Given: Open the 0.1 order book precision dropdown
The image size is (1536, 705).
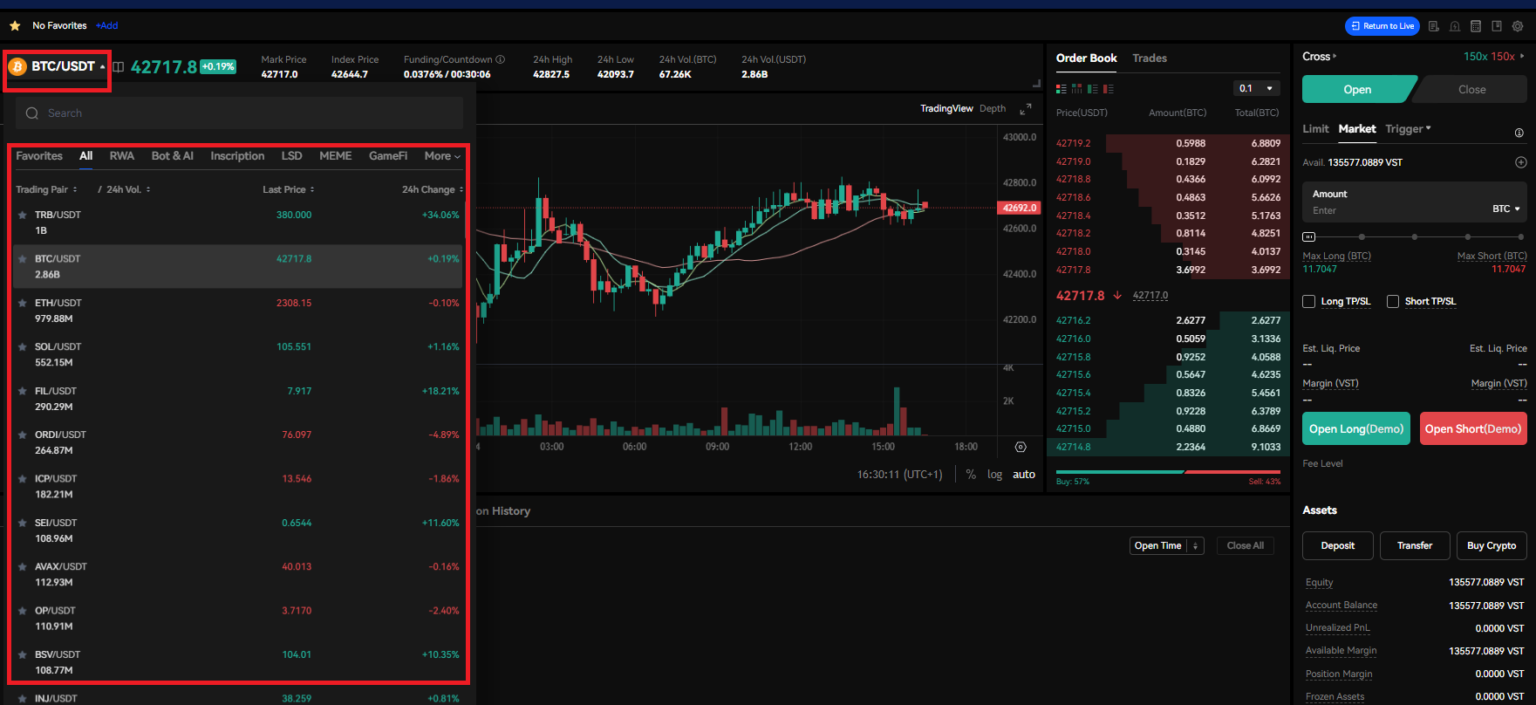Looking at the screenshot, I should [x=1256, y=88].
